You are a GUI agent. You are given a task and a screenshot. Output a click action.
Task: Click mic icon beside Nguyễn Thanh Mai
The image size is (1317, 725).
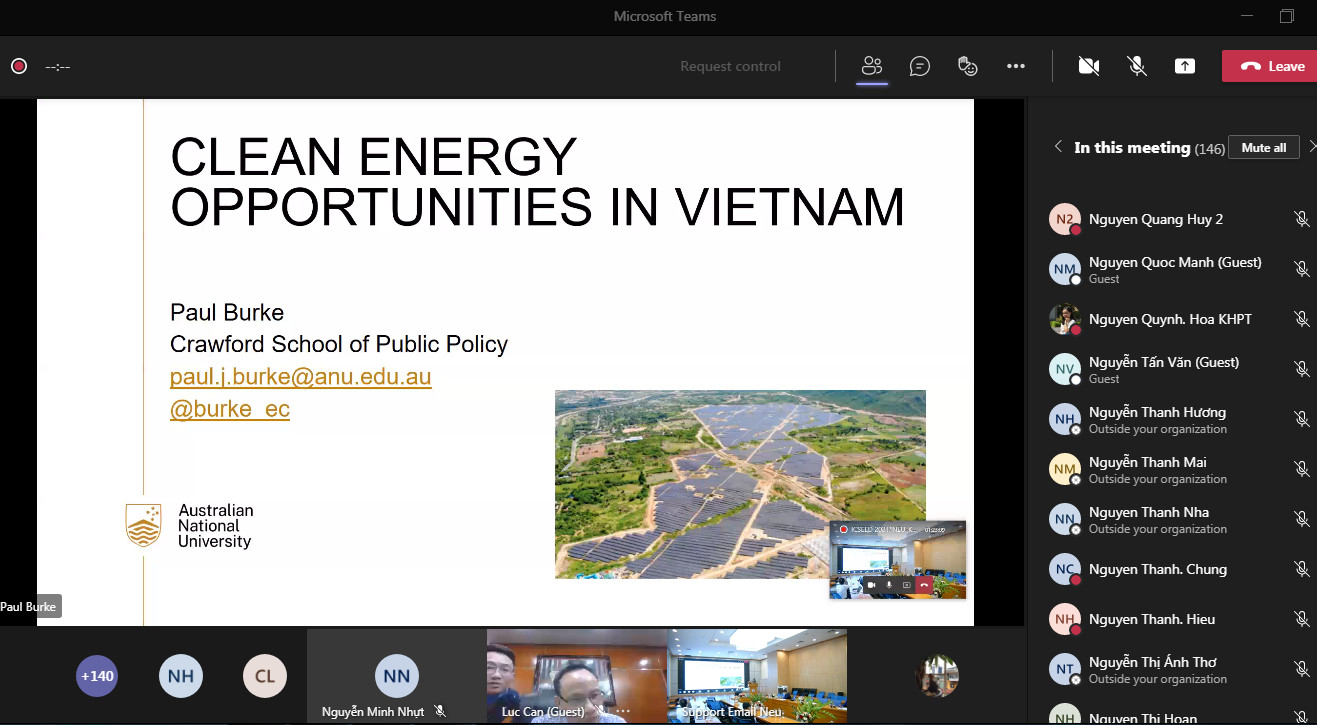click(x=1301, y=469)
